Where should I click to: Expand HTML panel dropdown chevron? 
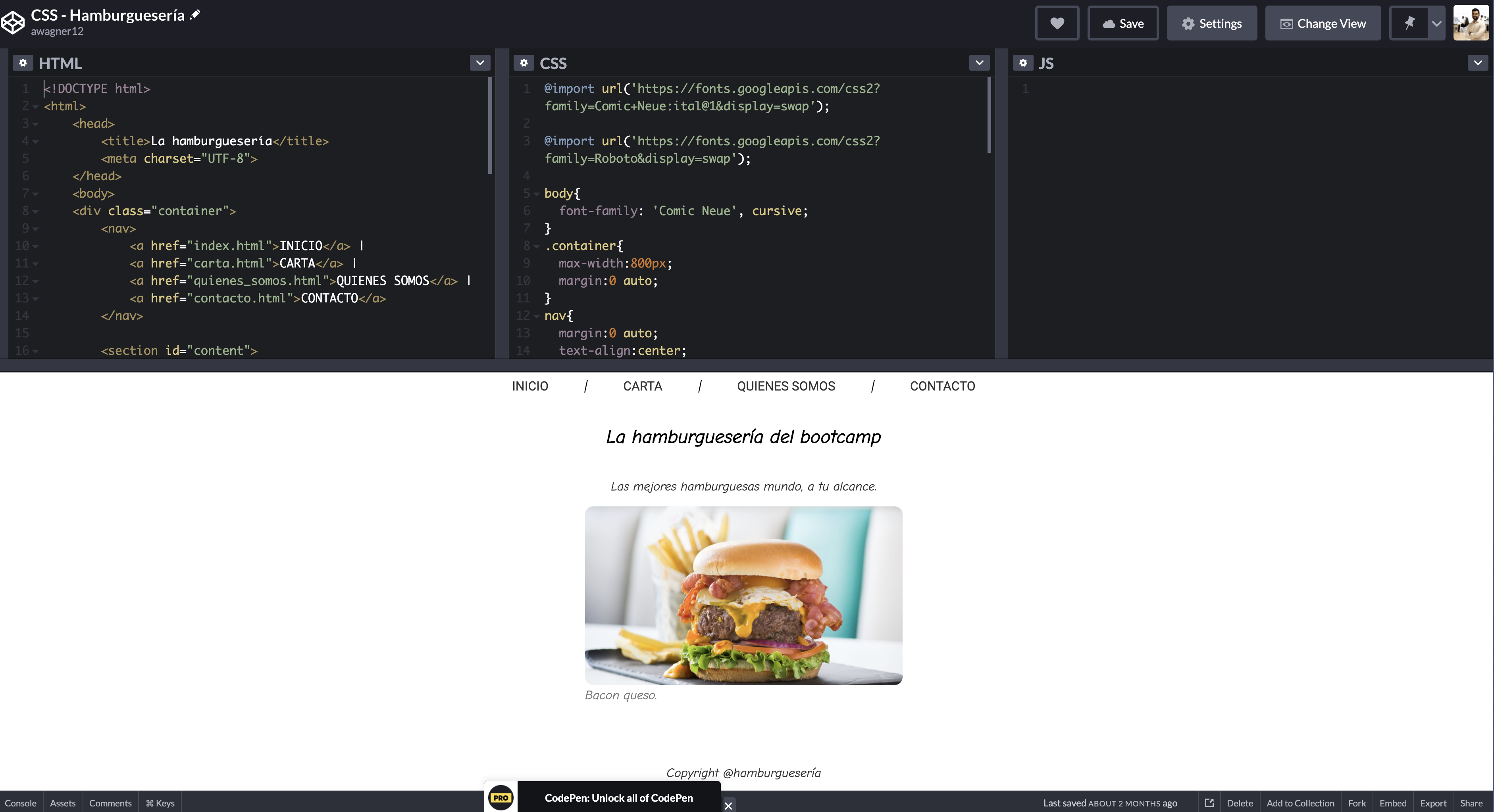tap(480, 63)
